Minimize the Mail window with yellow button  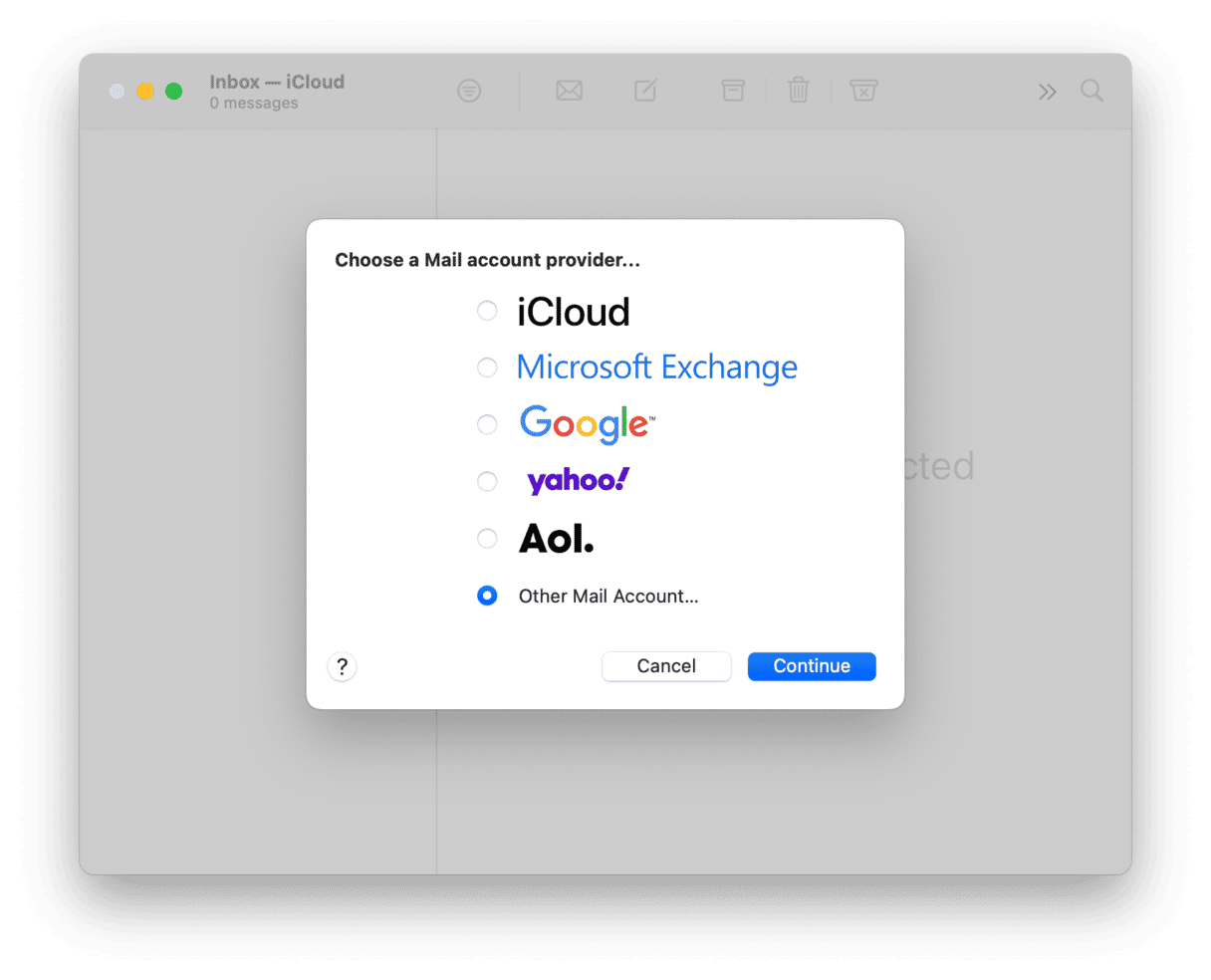145,92
